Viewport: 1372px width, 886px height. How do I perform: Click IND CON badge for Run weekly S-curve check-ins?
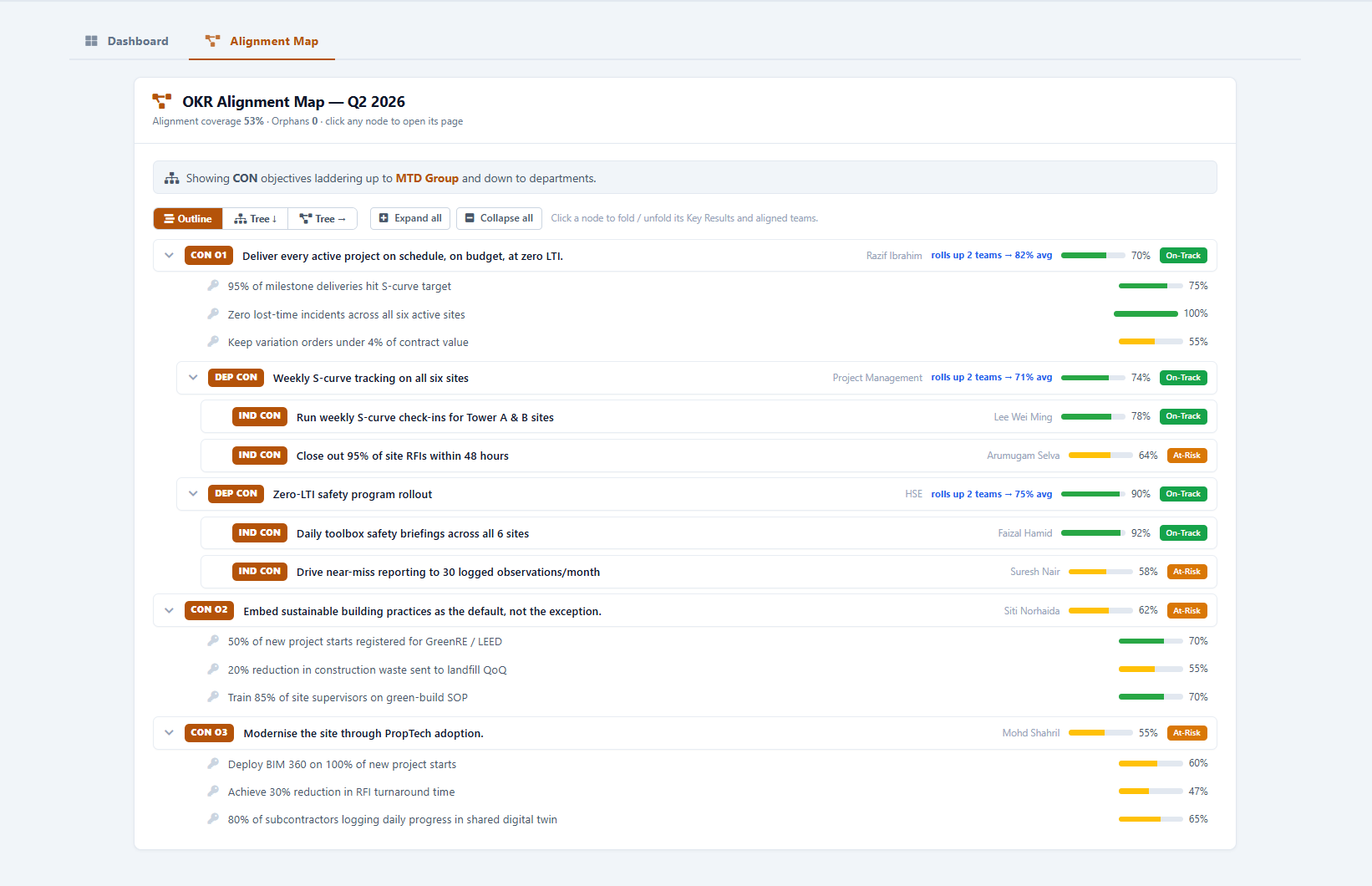point(260,416)
